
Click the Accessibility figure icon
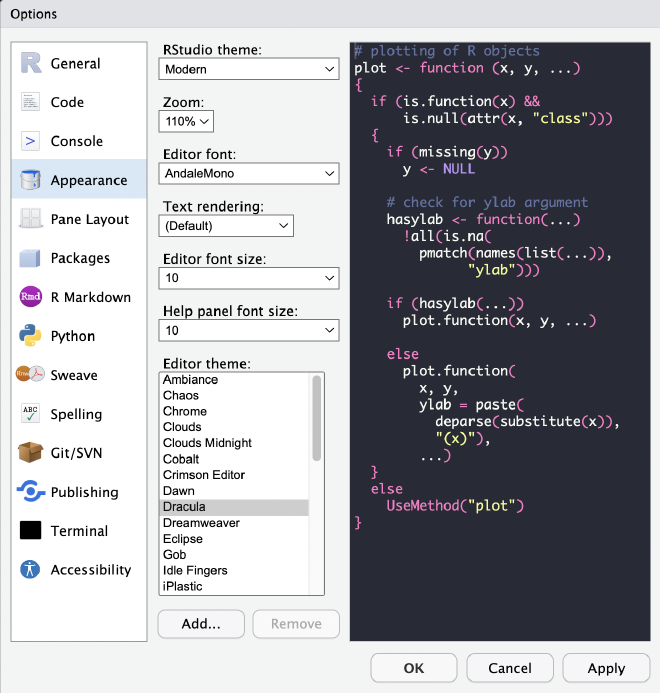pos(31,570)
